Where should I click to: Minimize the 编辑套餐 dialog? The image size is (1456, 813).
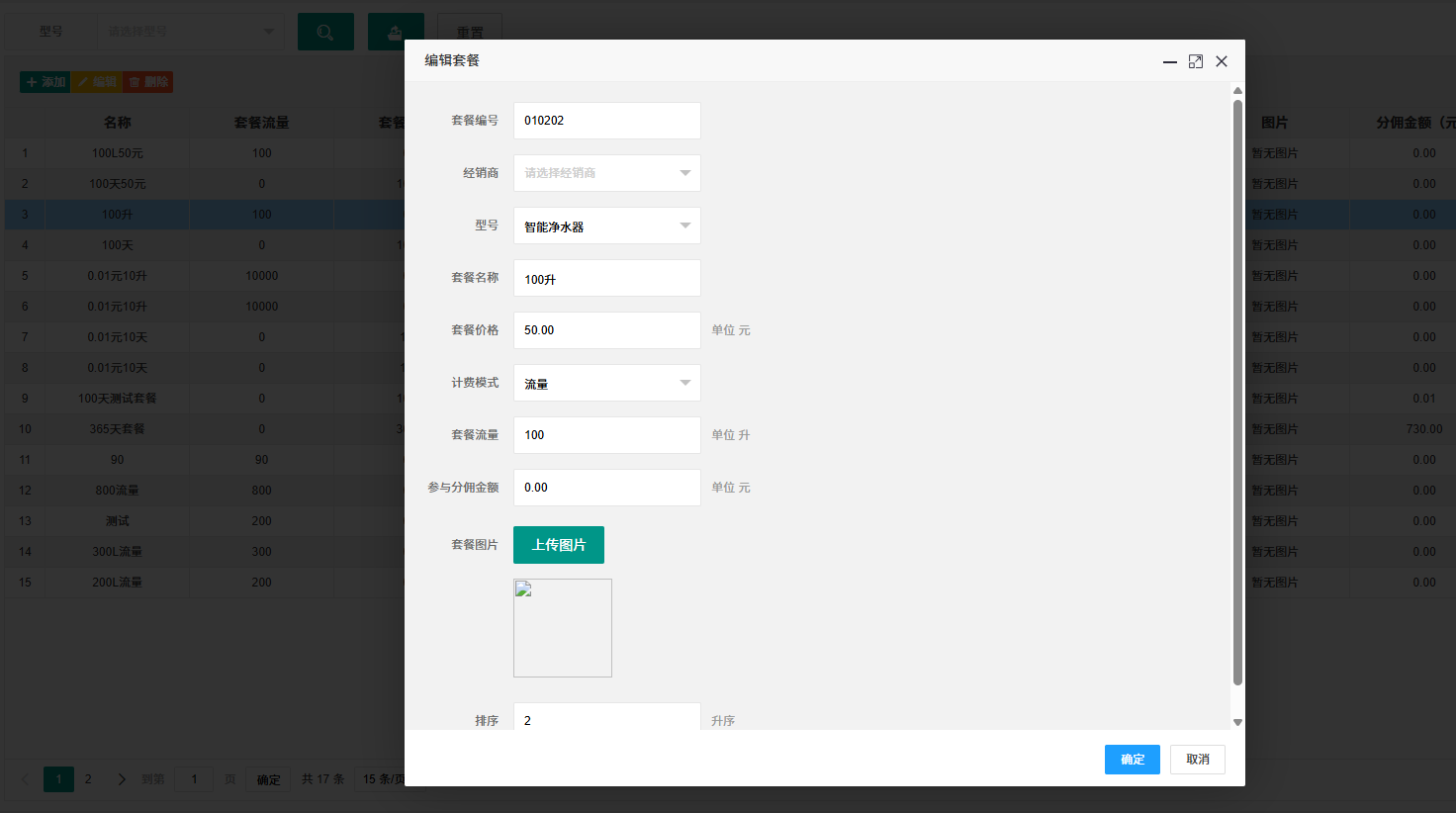(x=1170, y=61)
